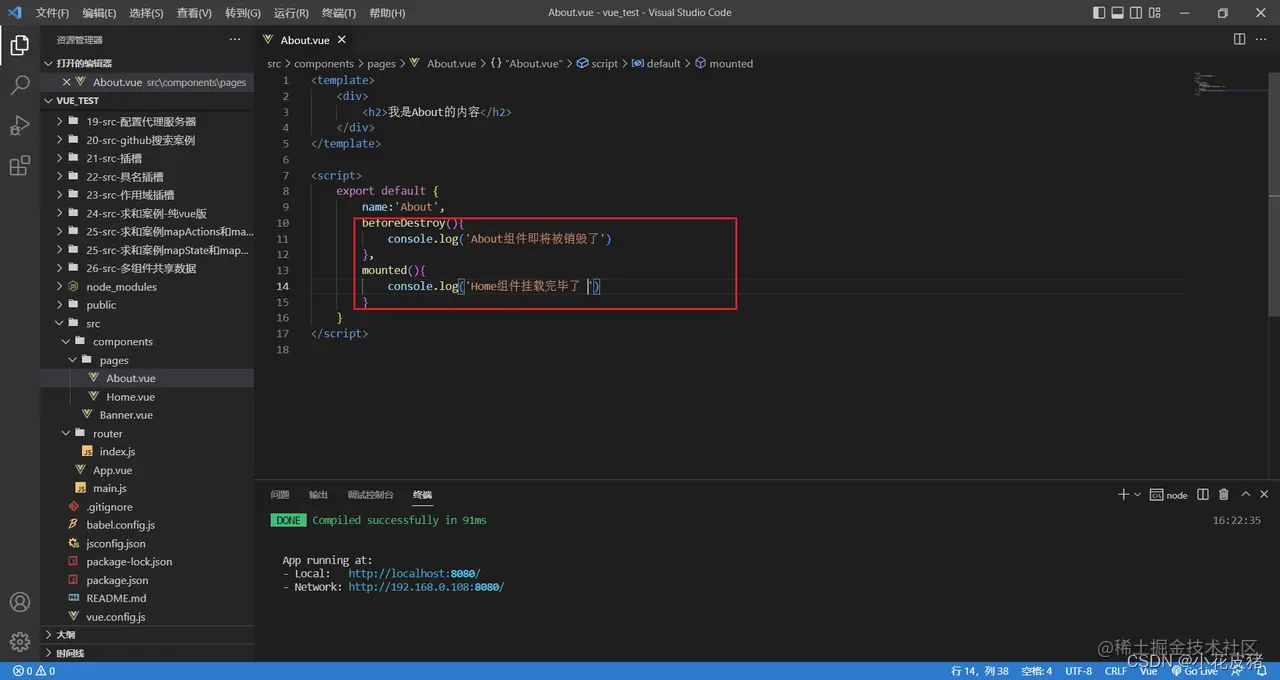Screen dimensions: 1280x680
Task: Open the localhost:8080 link in terminal
Action: tap(414, 574)
